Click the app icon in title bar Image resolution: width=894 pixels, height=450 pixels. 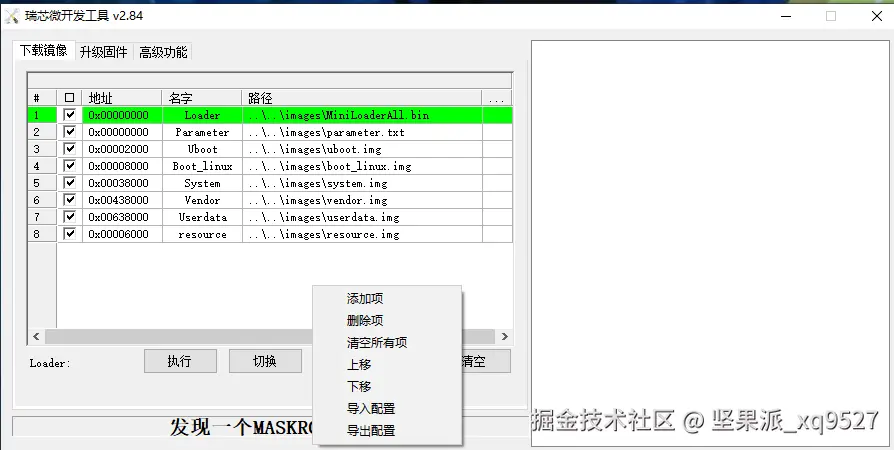tap(12, 16)
